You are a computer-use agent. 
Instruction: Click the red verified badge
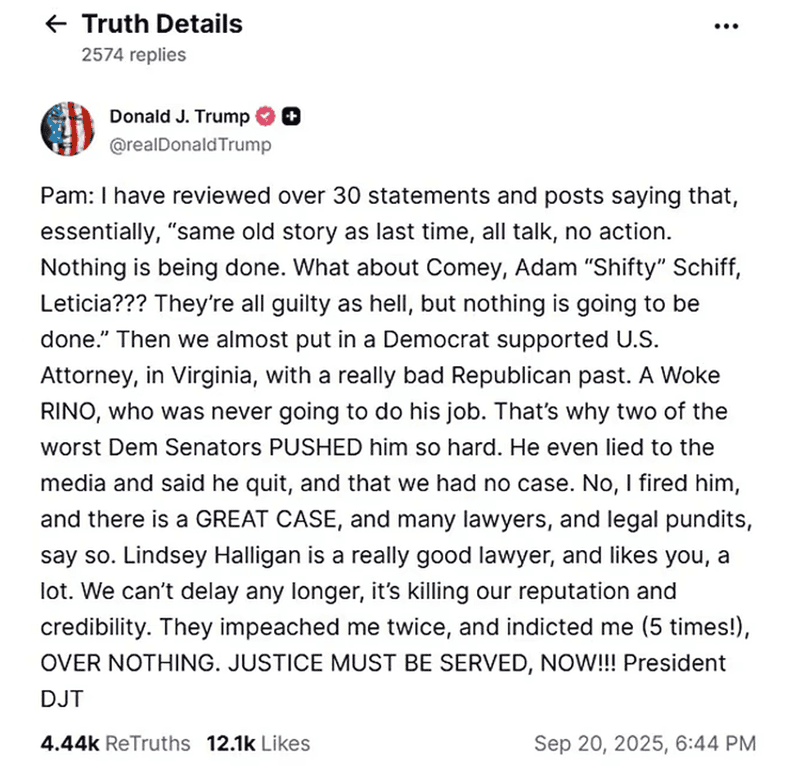click(266, 117)
